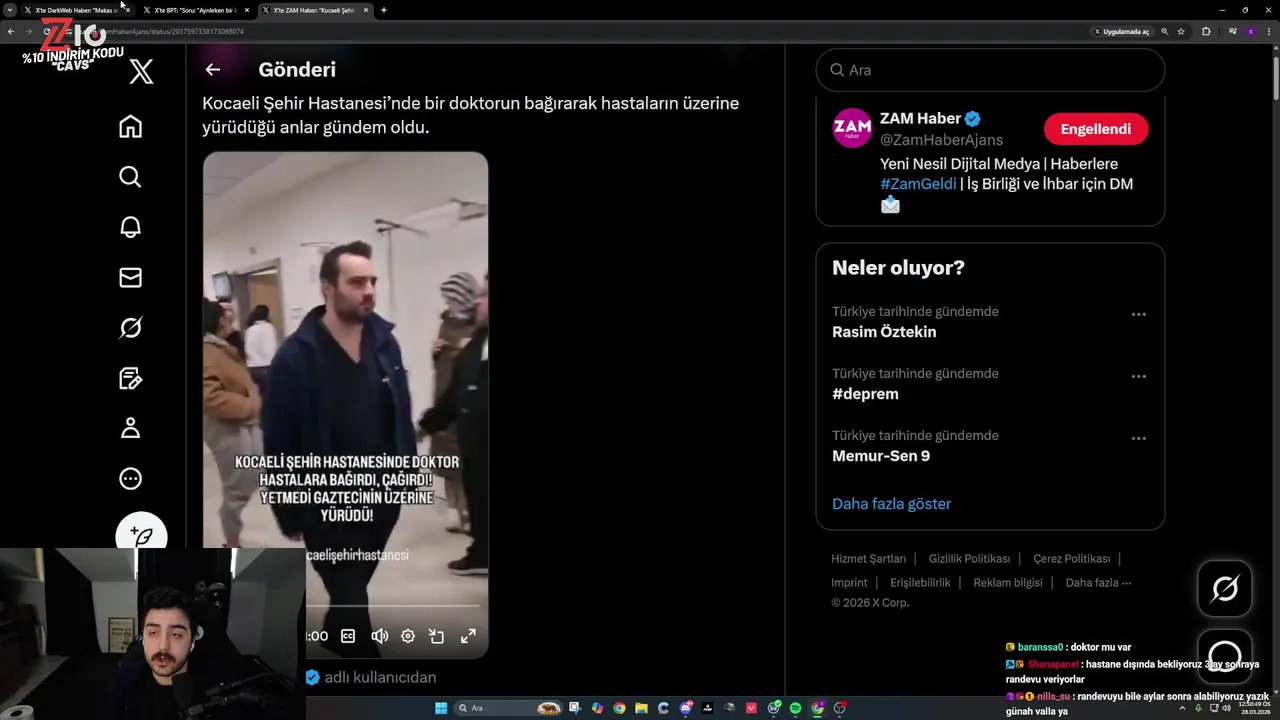Expand the video to fullscreen
Screen dimensions: 1280x720
pos(467,636)
